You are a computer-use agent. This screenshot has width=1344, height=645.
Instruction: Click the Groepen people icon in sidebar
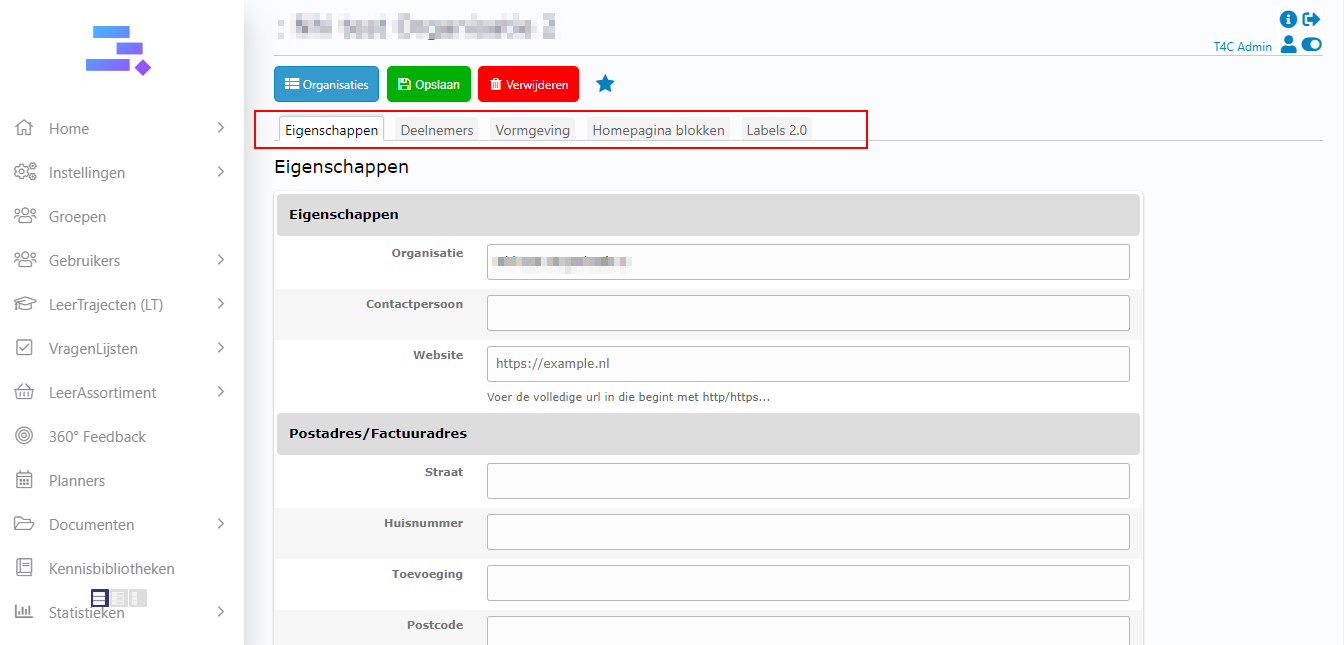(x=25, y=216)
